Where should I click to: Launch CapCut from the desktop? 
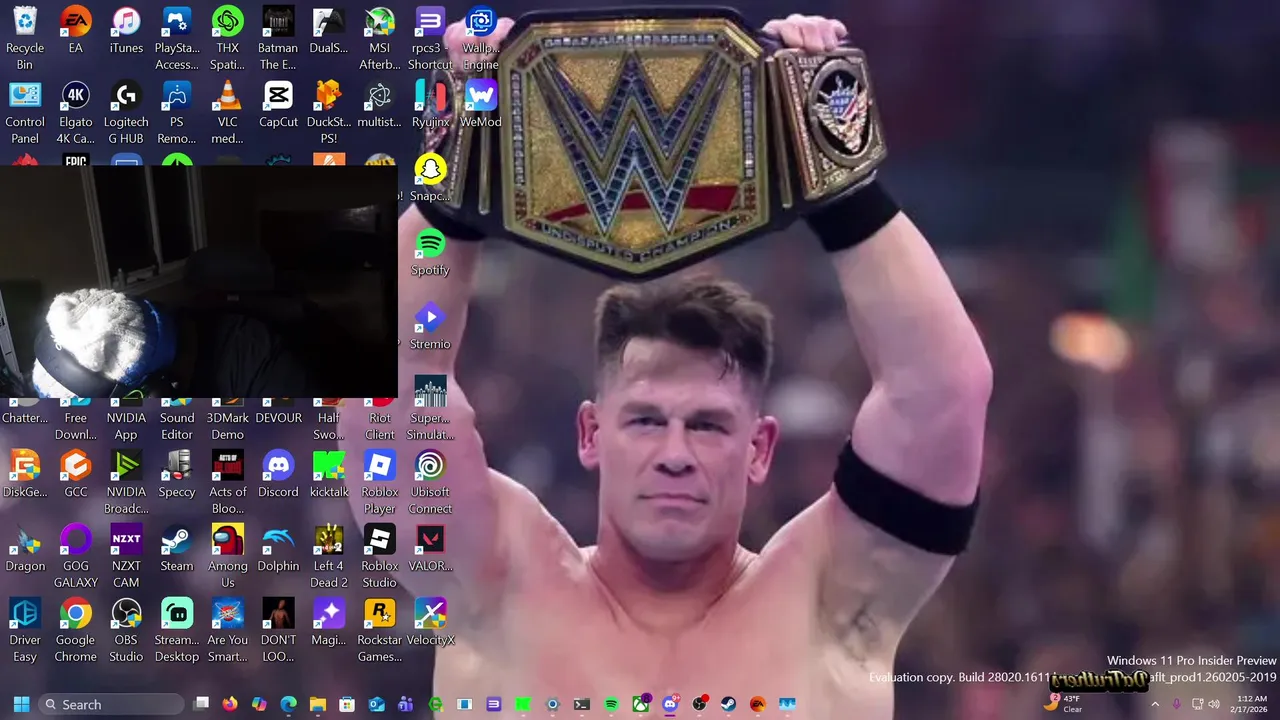pyautogui.click(x=278, y=104)
